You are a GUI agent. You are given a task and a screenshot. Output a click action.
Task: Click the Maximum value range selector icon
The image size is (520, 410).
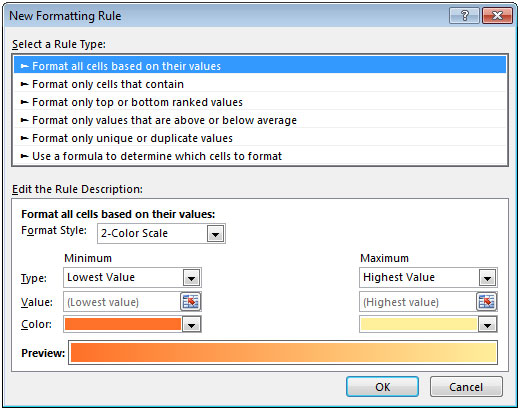click(x=486, y=302)
